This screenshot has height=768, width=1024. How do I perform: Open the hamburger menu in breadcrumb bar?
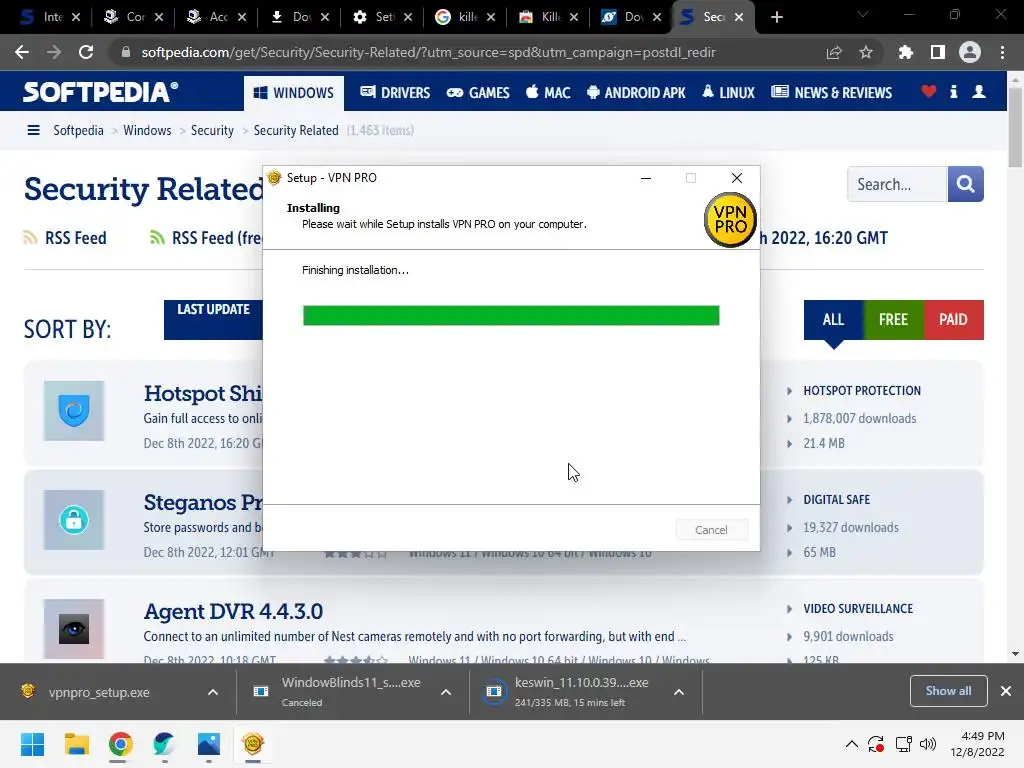[33, 130]
